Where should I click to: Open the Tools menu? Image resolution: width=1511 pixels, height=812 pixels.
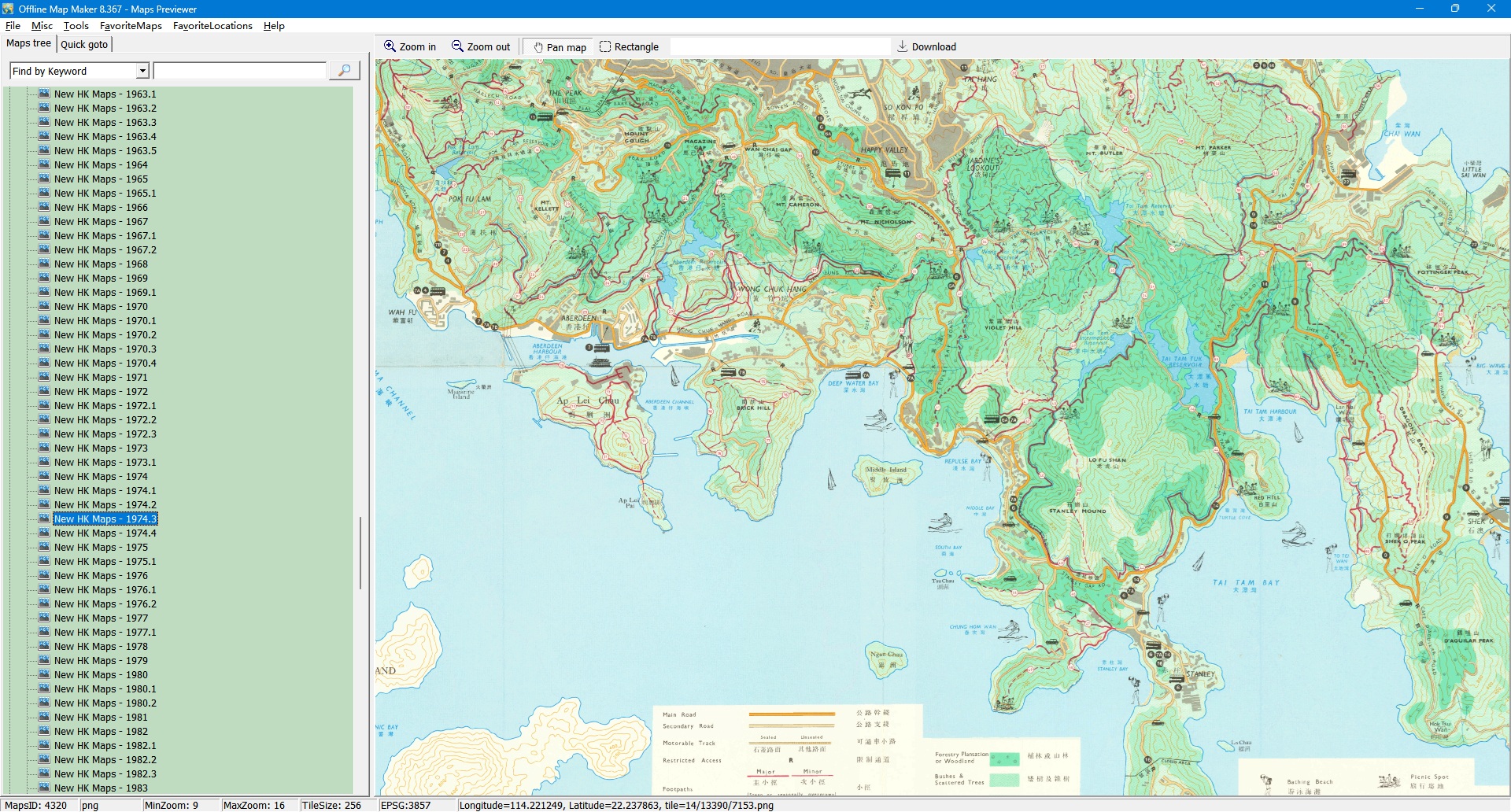click(76, 26)
